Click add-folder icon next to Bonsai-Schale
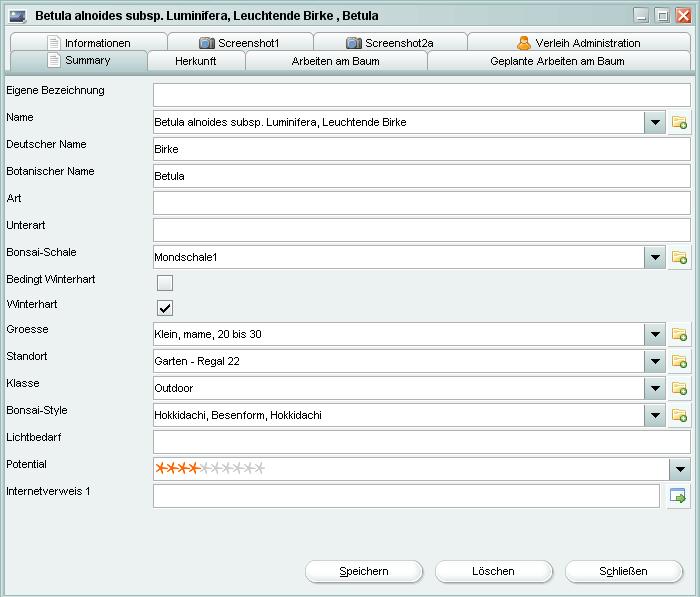Screen dimensions: 700x597 tap(679, 257)
